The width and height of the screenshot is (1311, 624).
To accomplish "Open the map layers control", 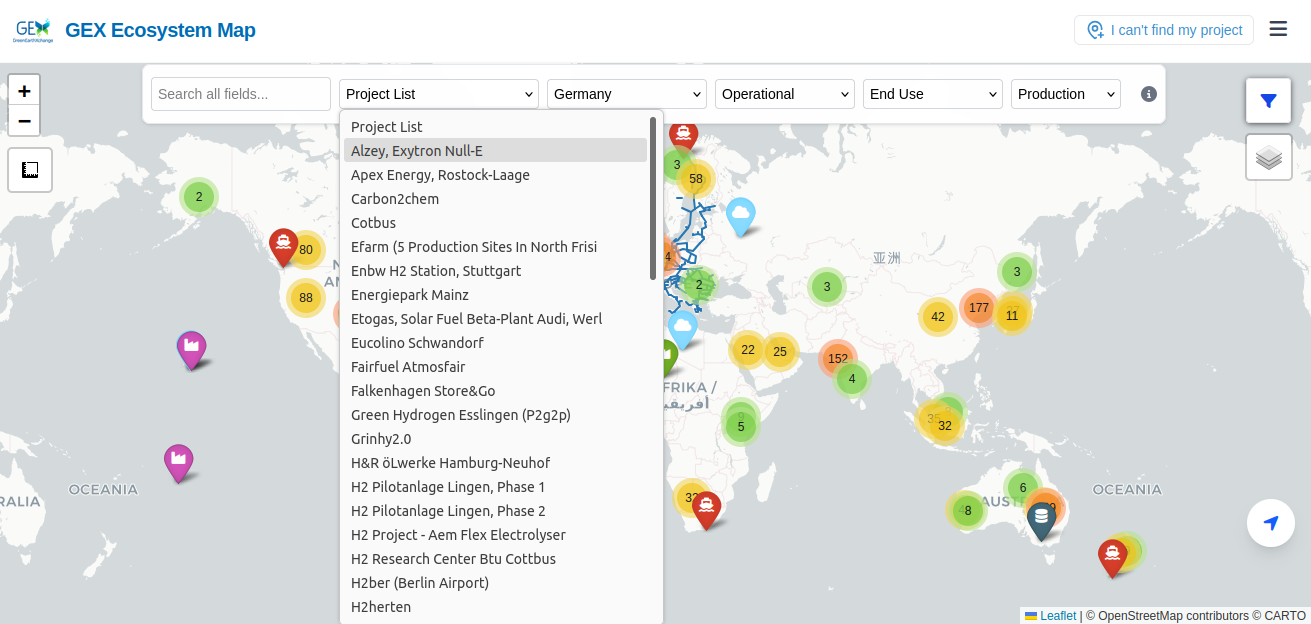I will pos(1268,157).
